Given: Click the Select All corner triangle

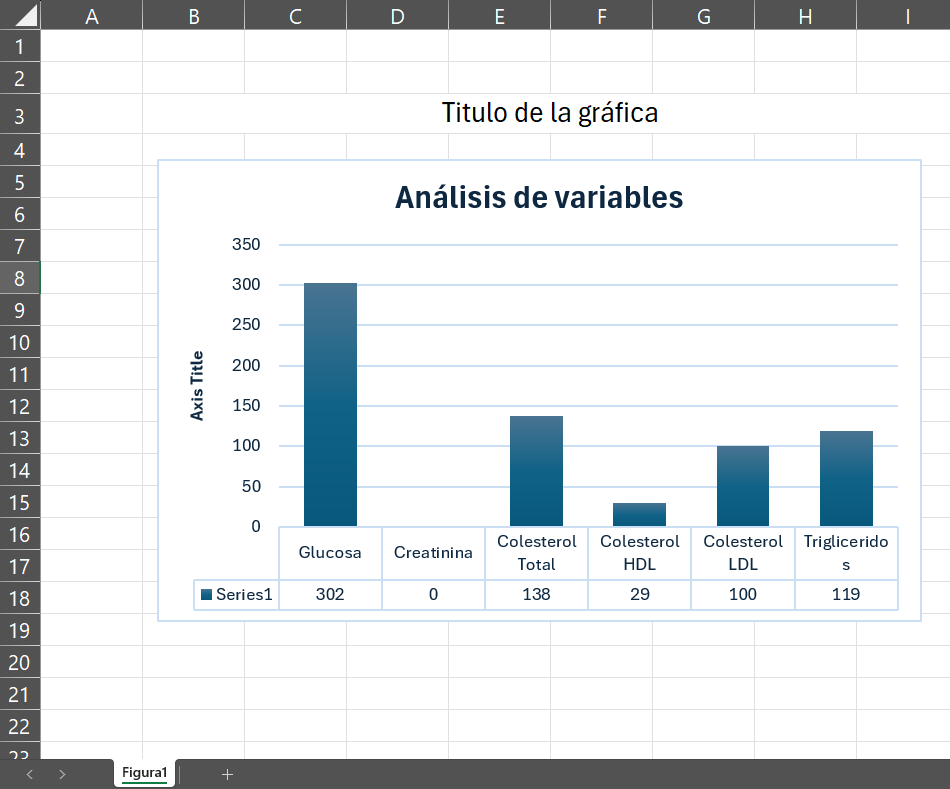Looking at the screenshot, I should [x=20, y=15].
